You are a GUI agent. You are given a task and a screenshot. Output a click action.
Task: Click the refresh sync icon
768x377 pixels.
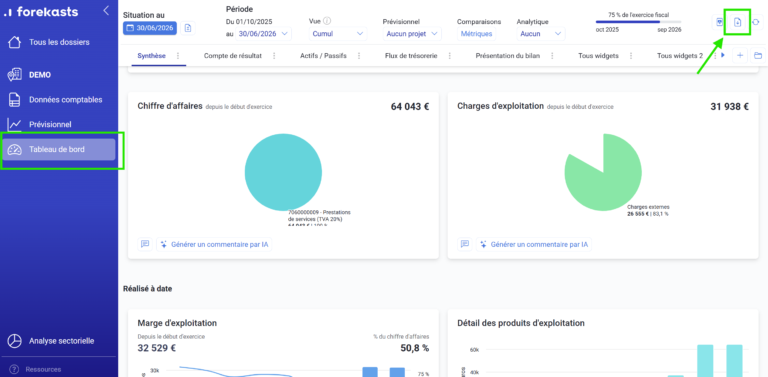756,22
